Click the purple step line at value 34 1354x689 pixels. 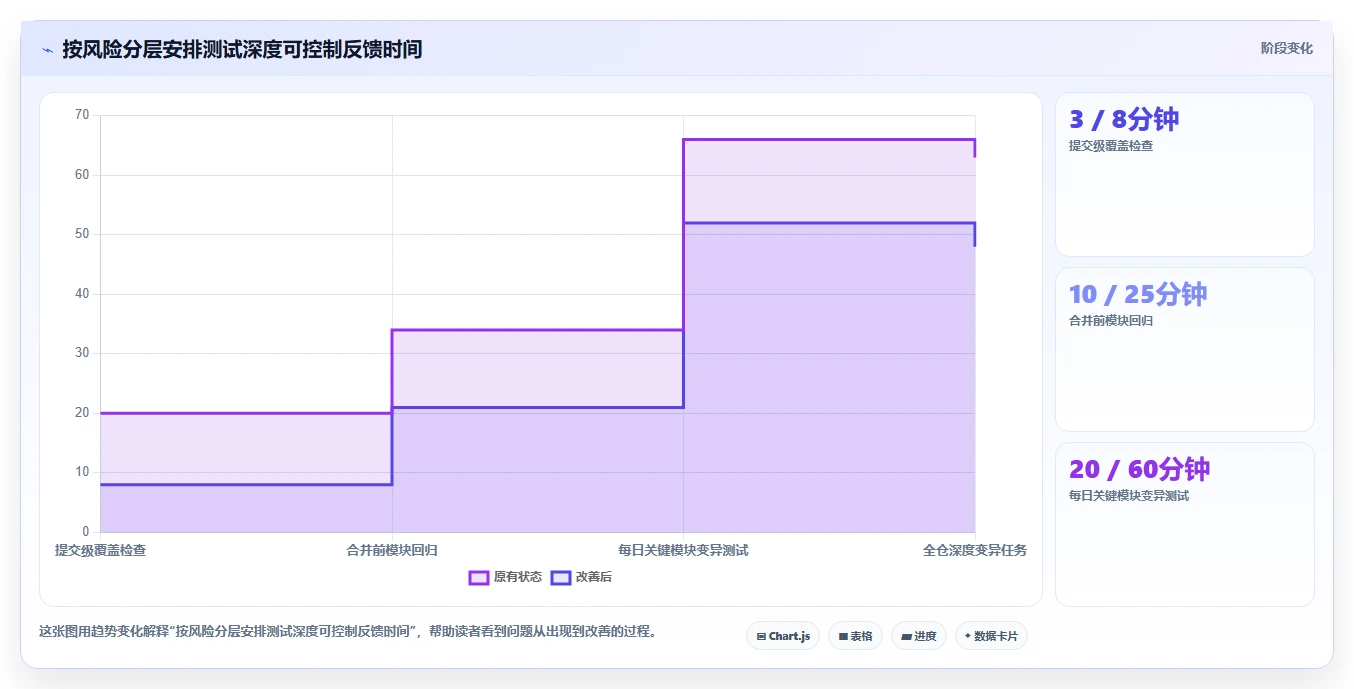tap(537, 330)
